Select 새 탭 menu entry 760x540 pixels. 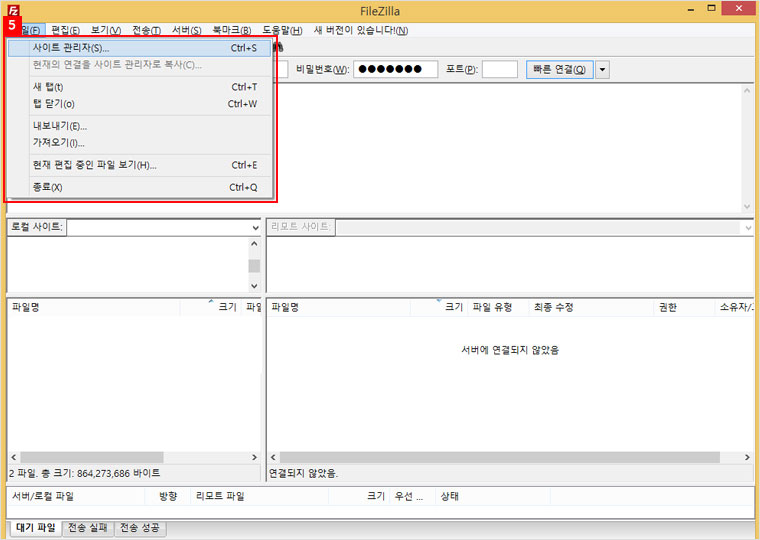click(x=48, y=87)
